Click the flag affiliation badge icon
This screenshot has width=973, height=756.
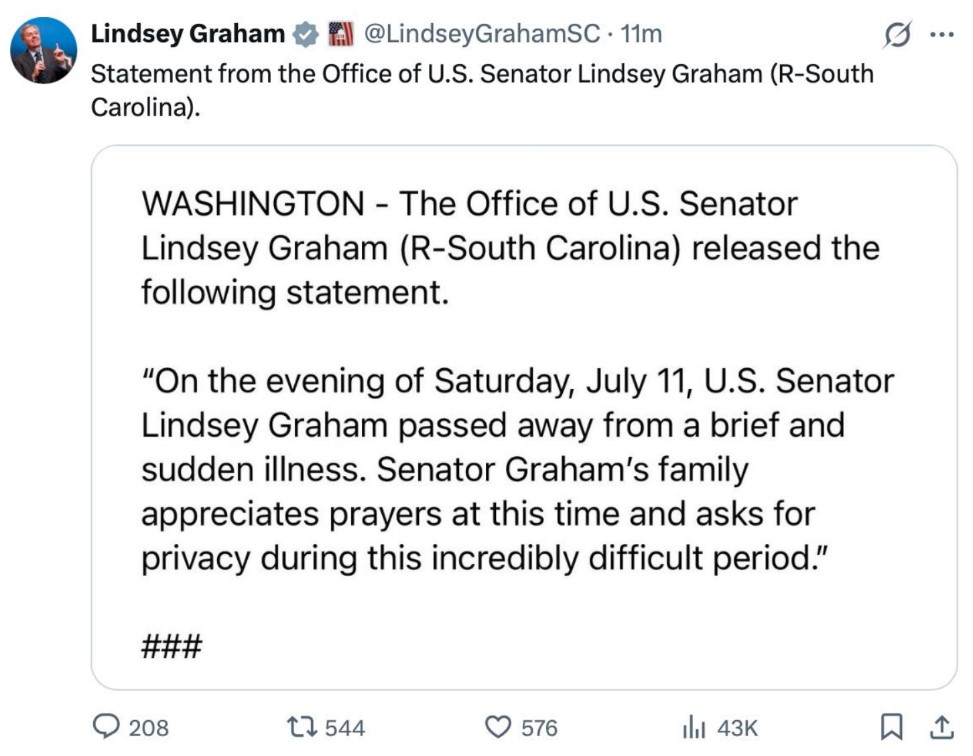340,34
